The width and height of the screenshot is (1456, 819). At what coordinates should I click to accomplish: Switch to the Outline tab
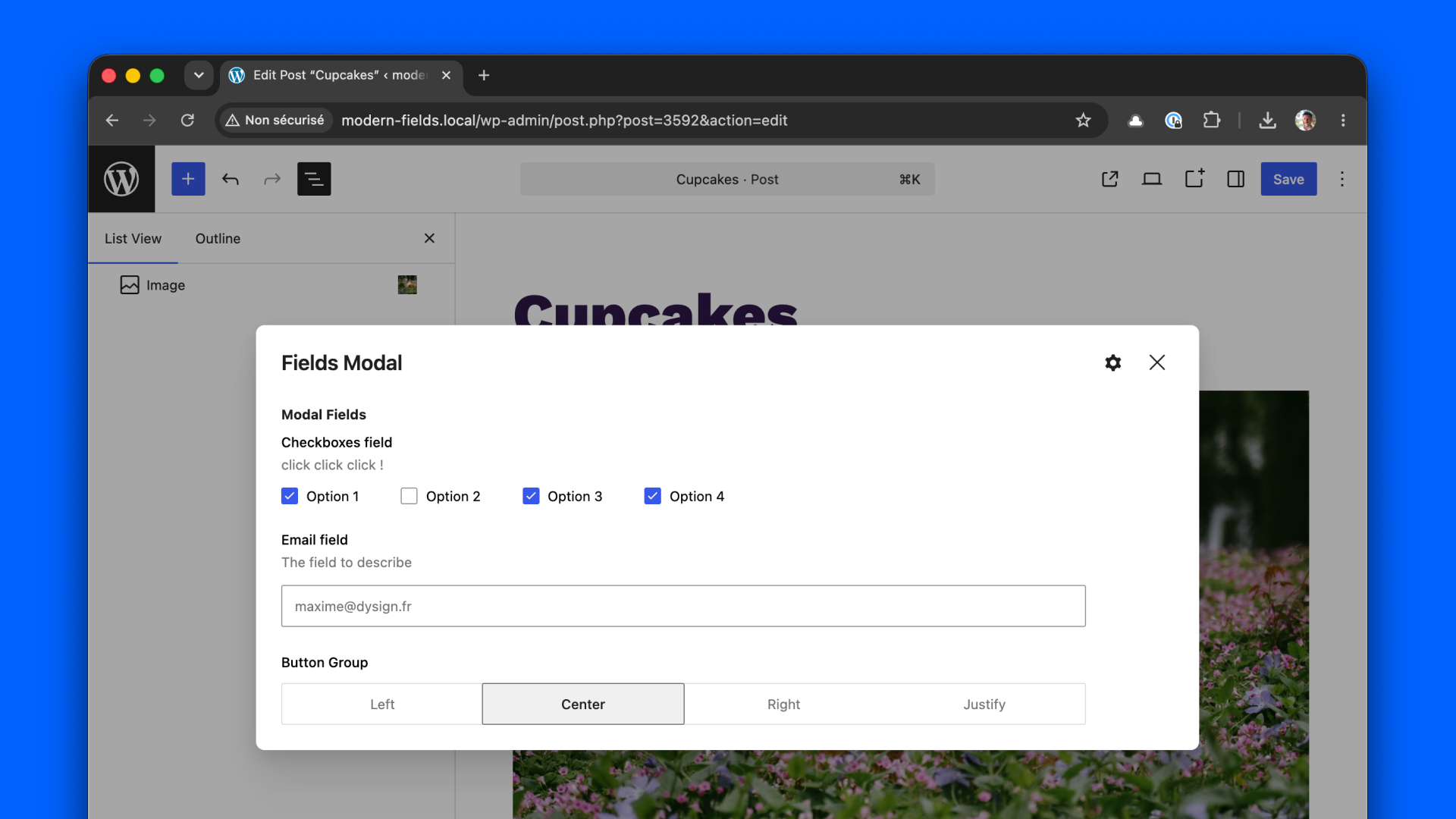click(218, 238)
